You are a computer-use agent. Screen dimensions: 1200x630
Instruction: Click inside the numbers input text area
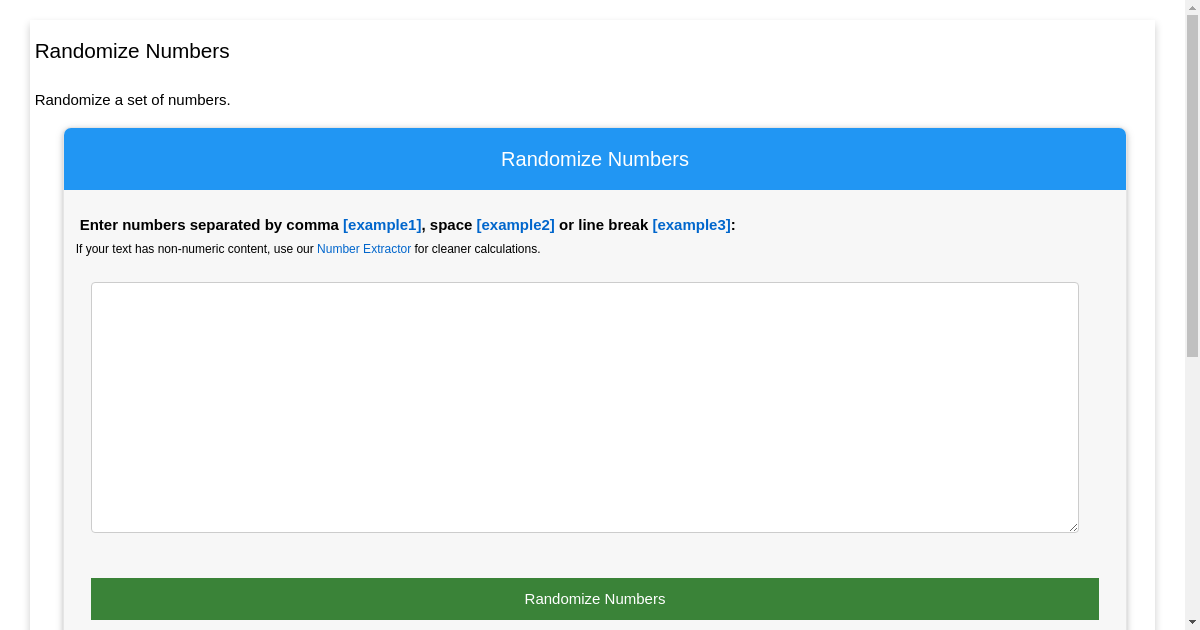coord(584,406)
